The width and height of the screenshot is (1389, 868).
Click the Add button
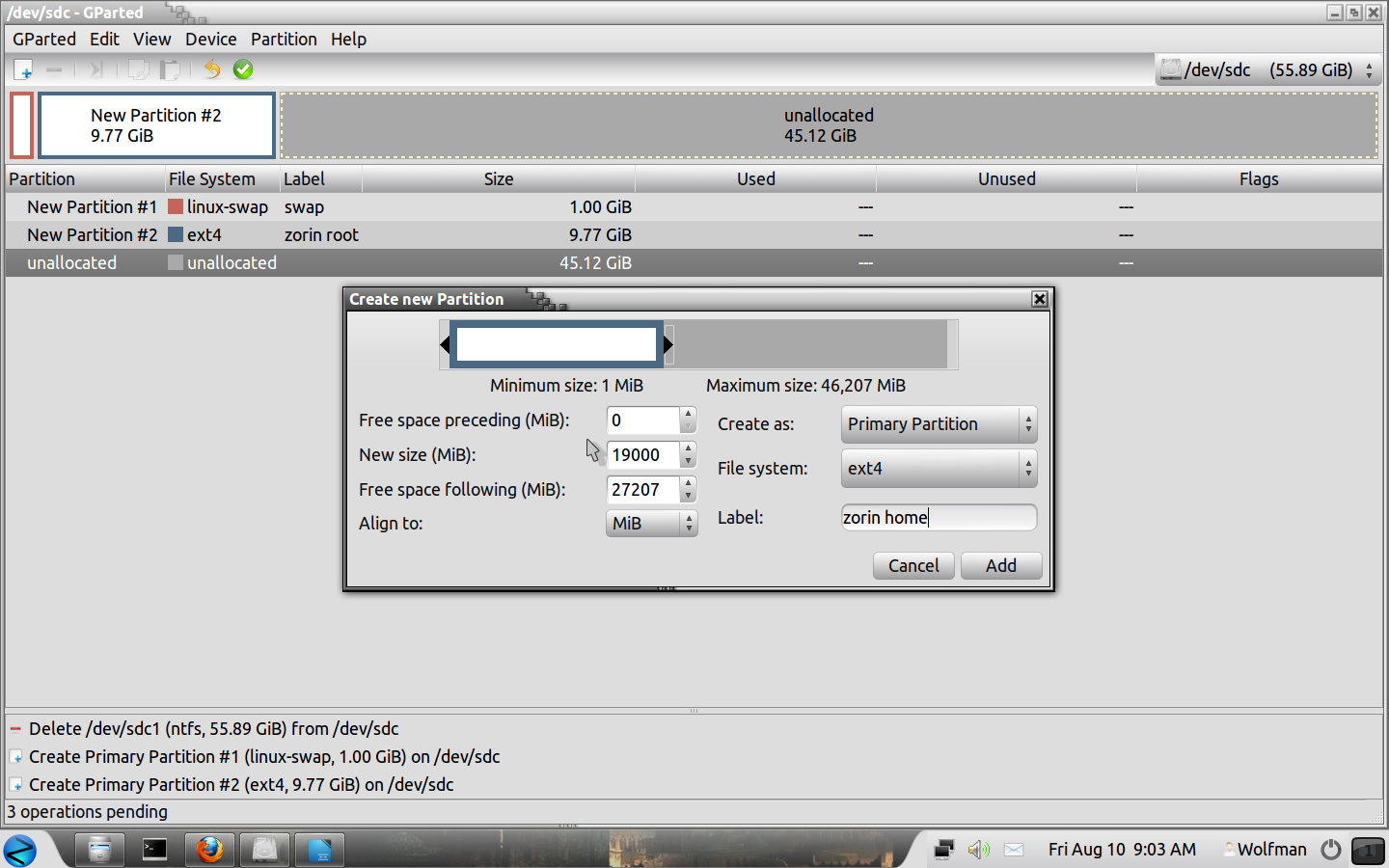[1000, 566]
